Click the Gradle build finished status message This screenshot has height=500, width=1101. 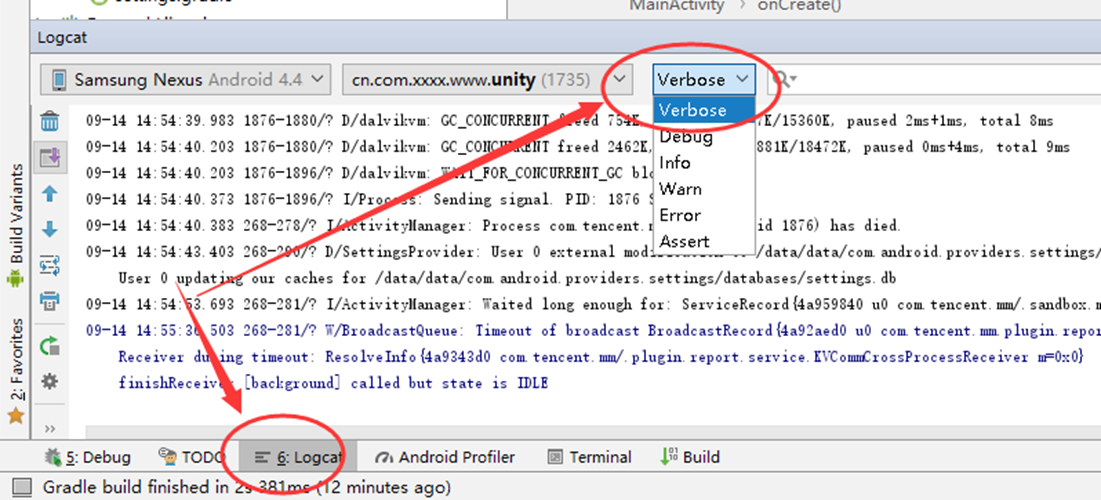247,487
